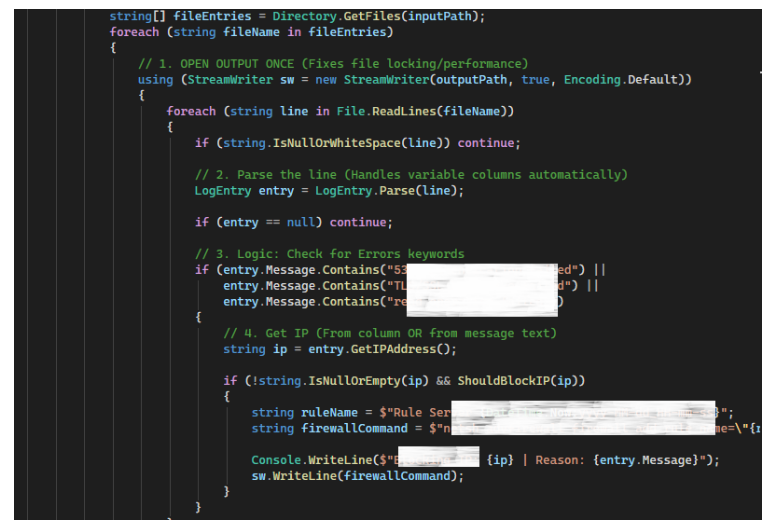This screenshot has width=772, height=526.
Task: Click 'entry.Message.Contains("re' on the third condition line
Action: [315, 302]
